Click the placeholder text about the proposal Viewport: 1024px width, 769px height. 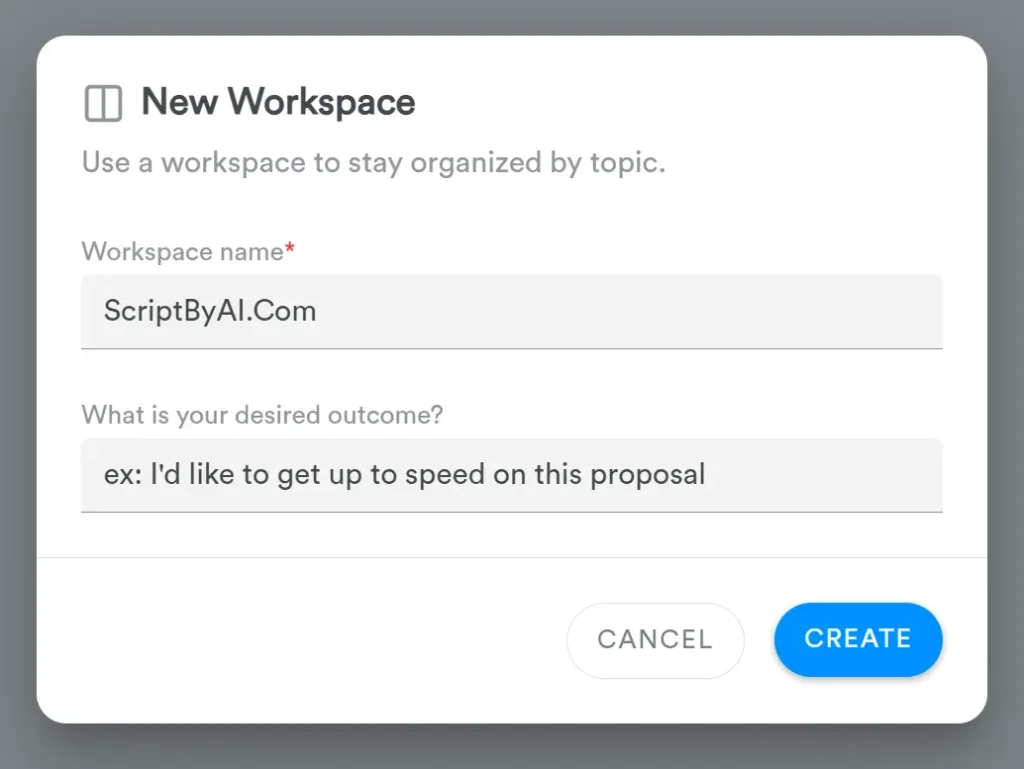[x=404, y=474]
